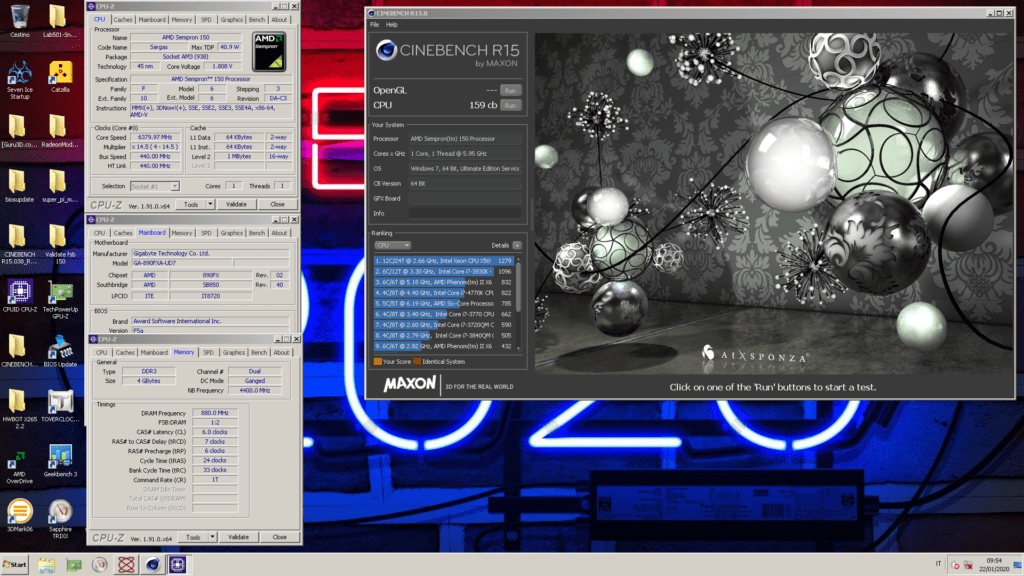Run the OpenGL test in Cinebench
The width and height of the screenshot is (1024, 576).
[511, 91]
